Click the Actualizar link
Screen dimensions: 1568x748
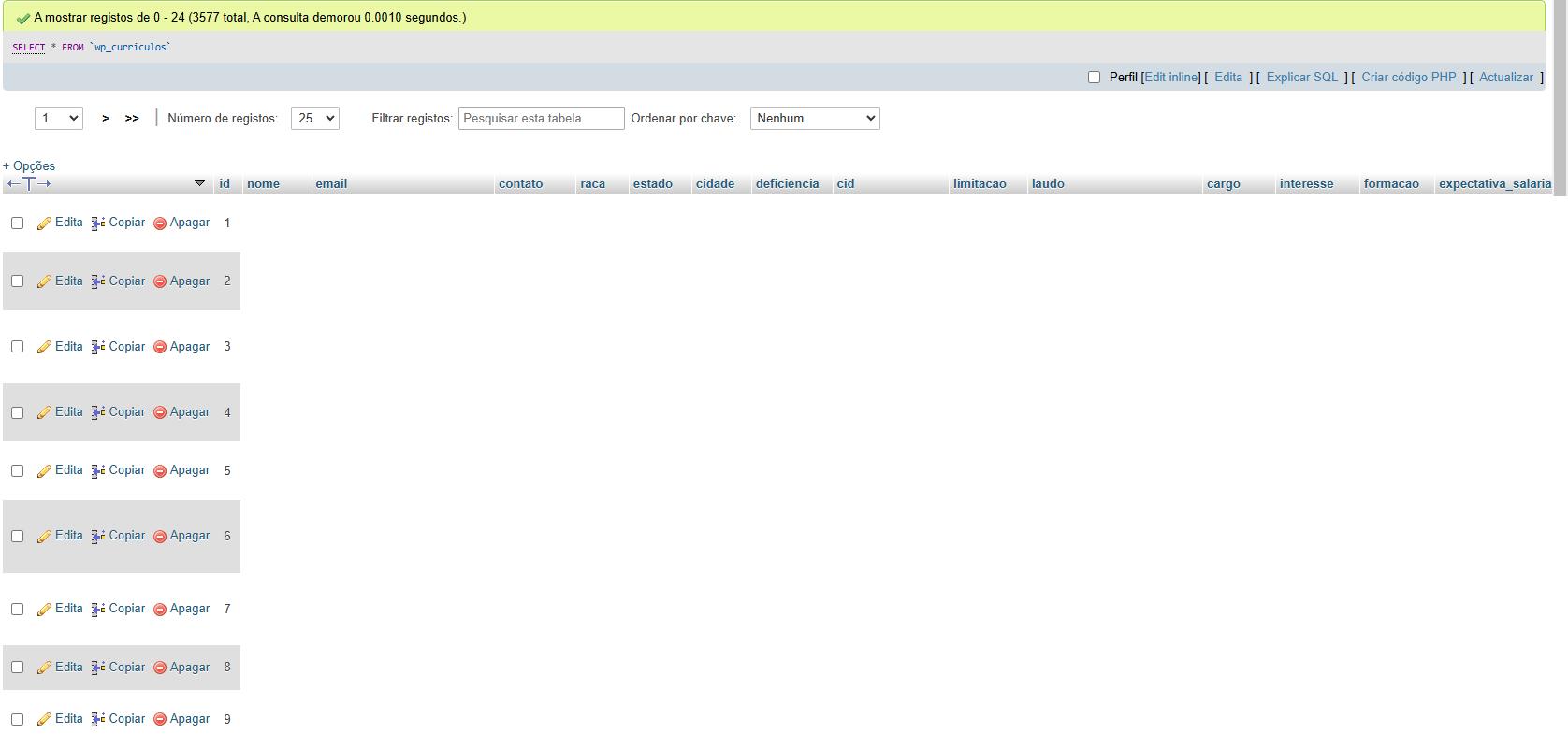[1506, 78]
